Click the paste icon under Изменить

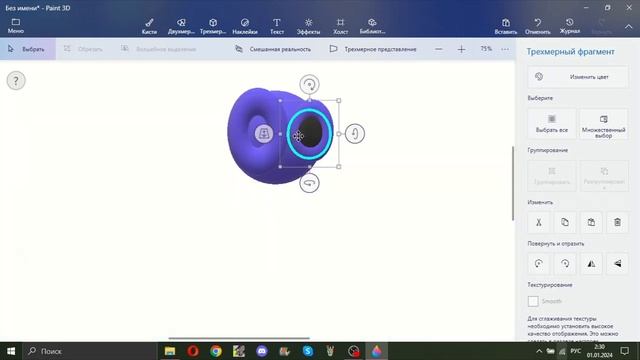591,222
